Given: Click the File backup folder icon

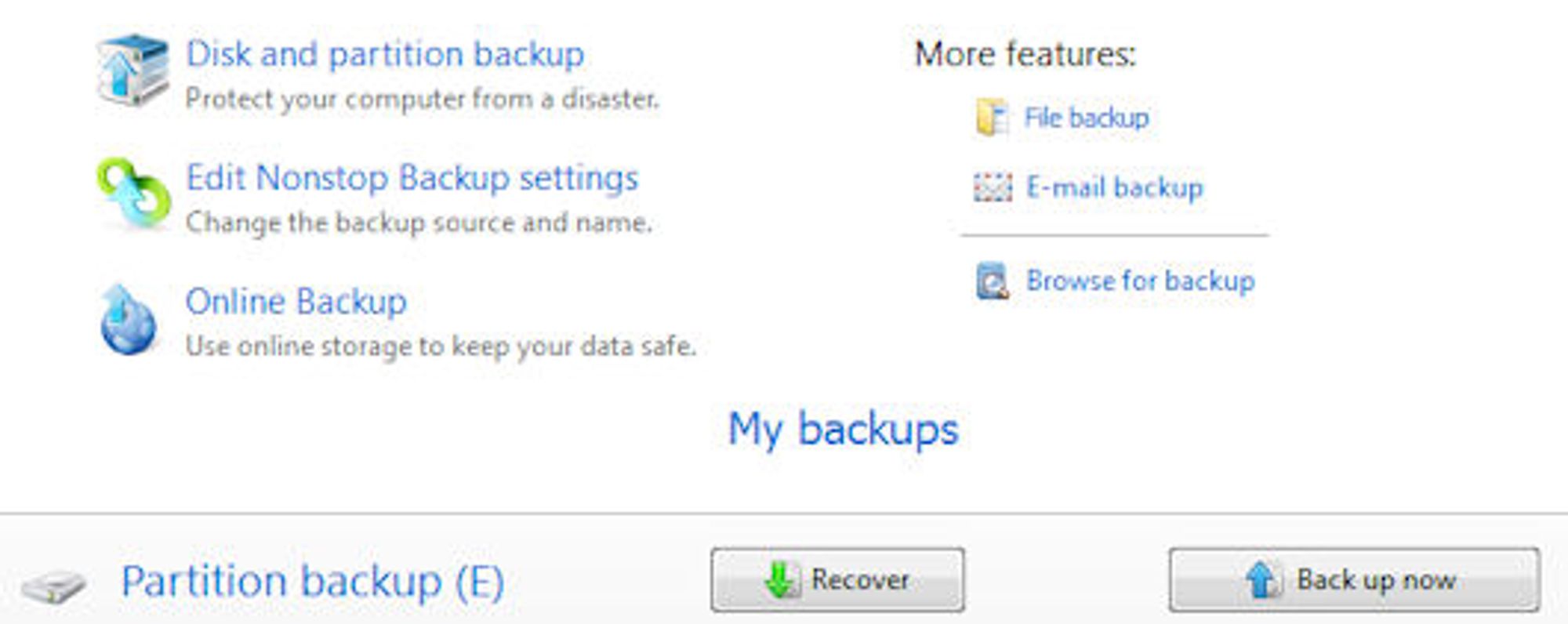Looking at the screenshot, I should point(992,118).
